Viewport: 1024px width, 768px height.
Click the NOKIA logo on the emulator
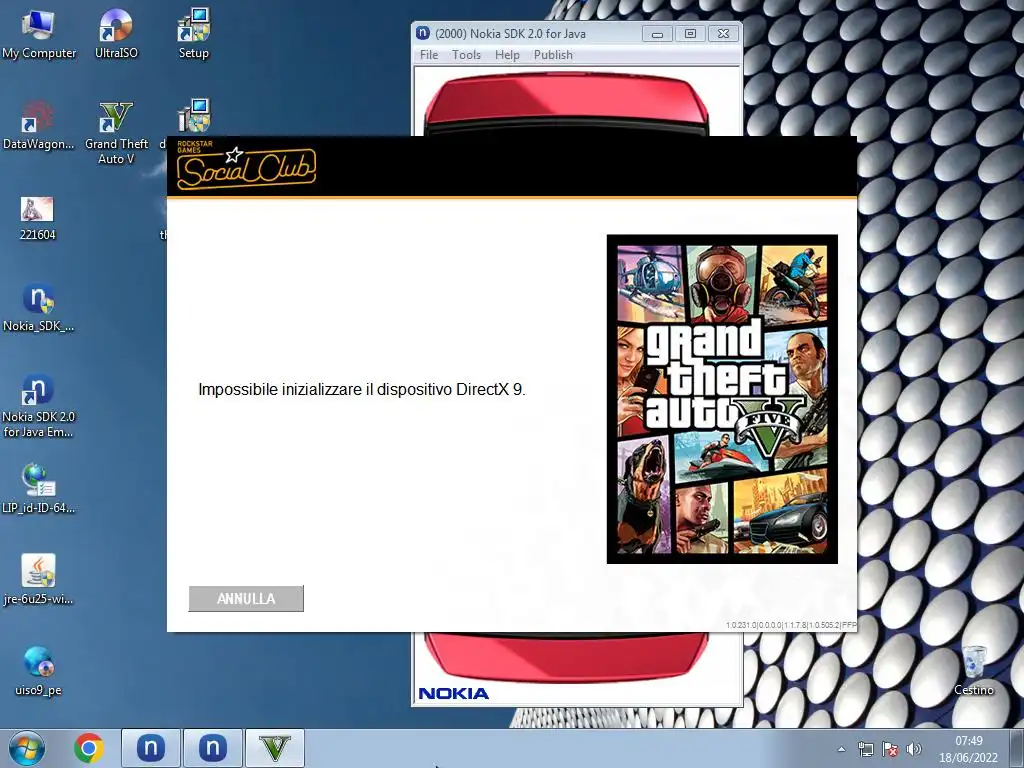tap(453, 693)
